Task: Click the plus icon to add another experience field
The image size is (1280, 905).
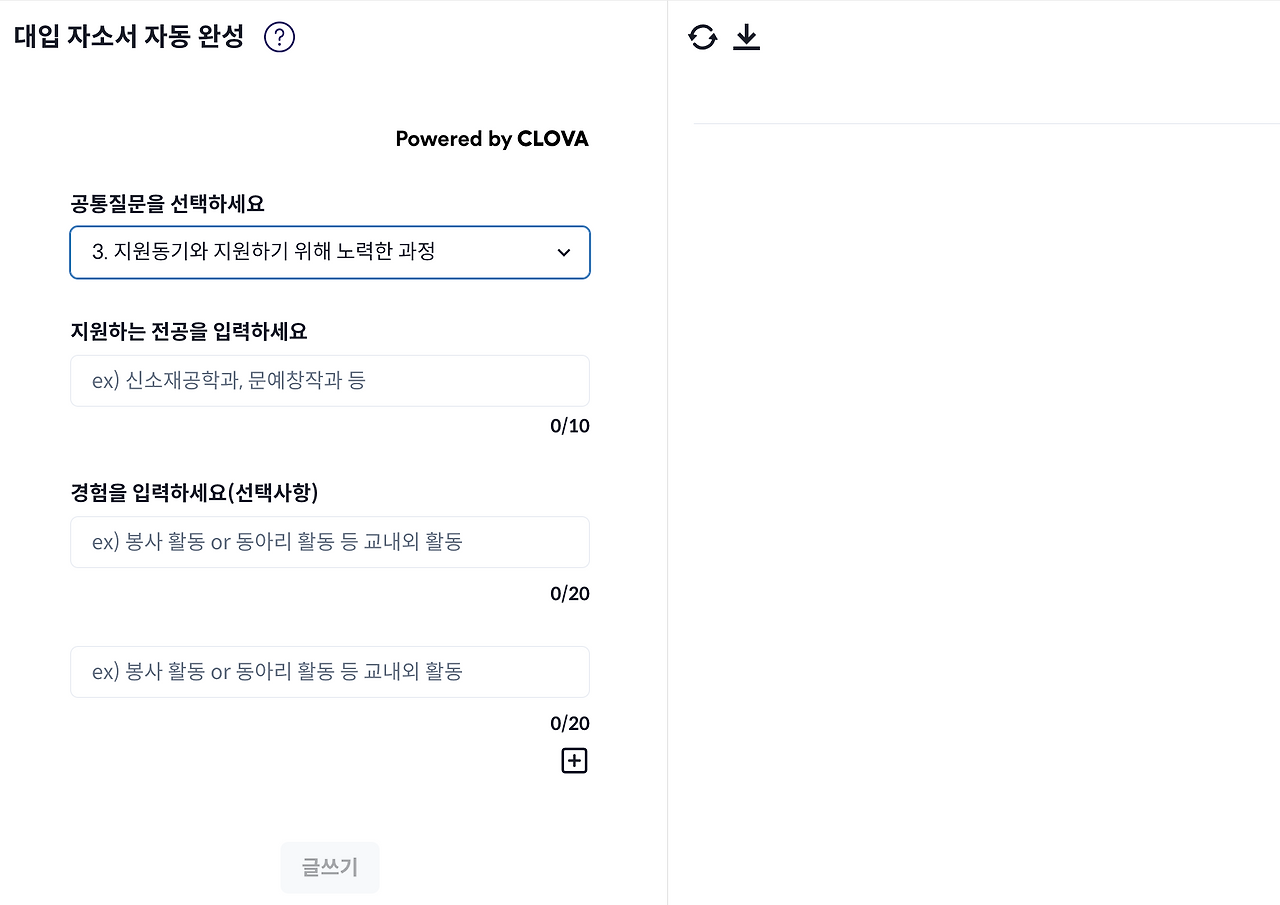Action: pyautogui.click(x=574, y=760)
